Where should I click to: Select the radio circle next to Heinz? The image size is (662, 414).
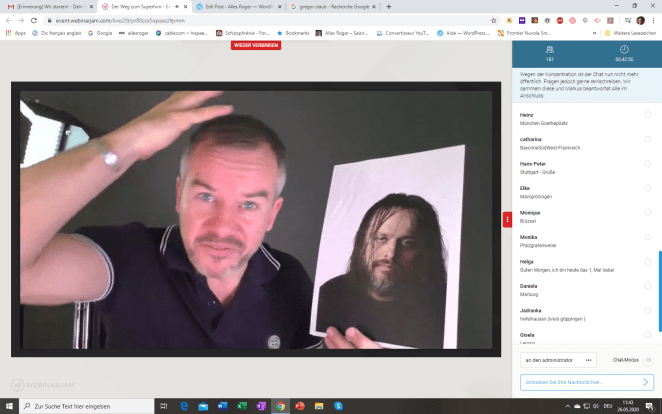coord(647,115)
